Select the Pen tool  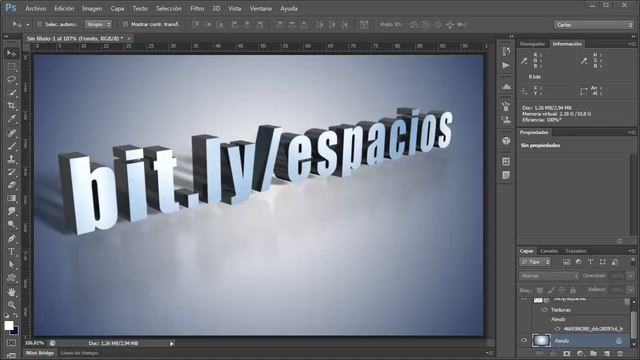(11, 238)
